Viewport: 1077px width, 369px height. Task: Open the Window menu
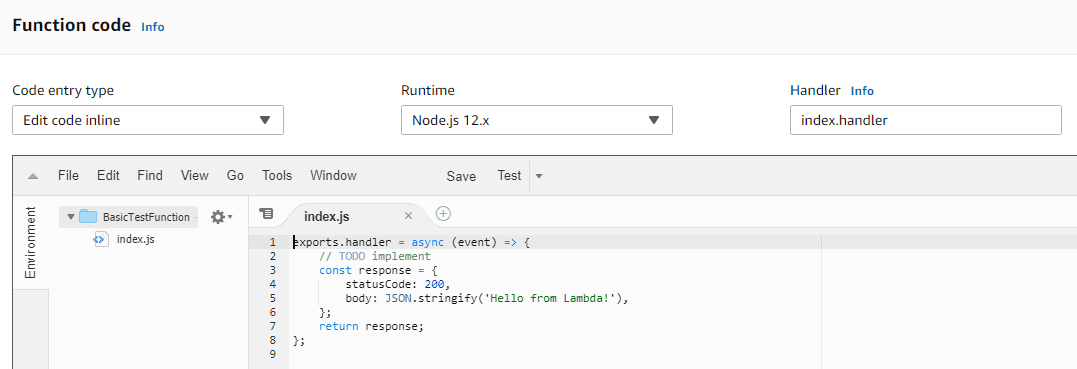(333, 175)
